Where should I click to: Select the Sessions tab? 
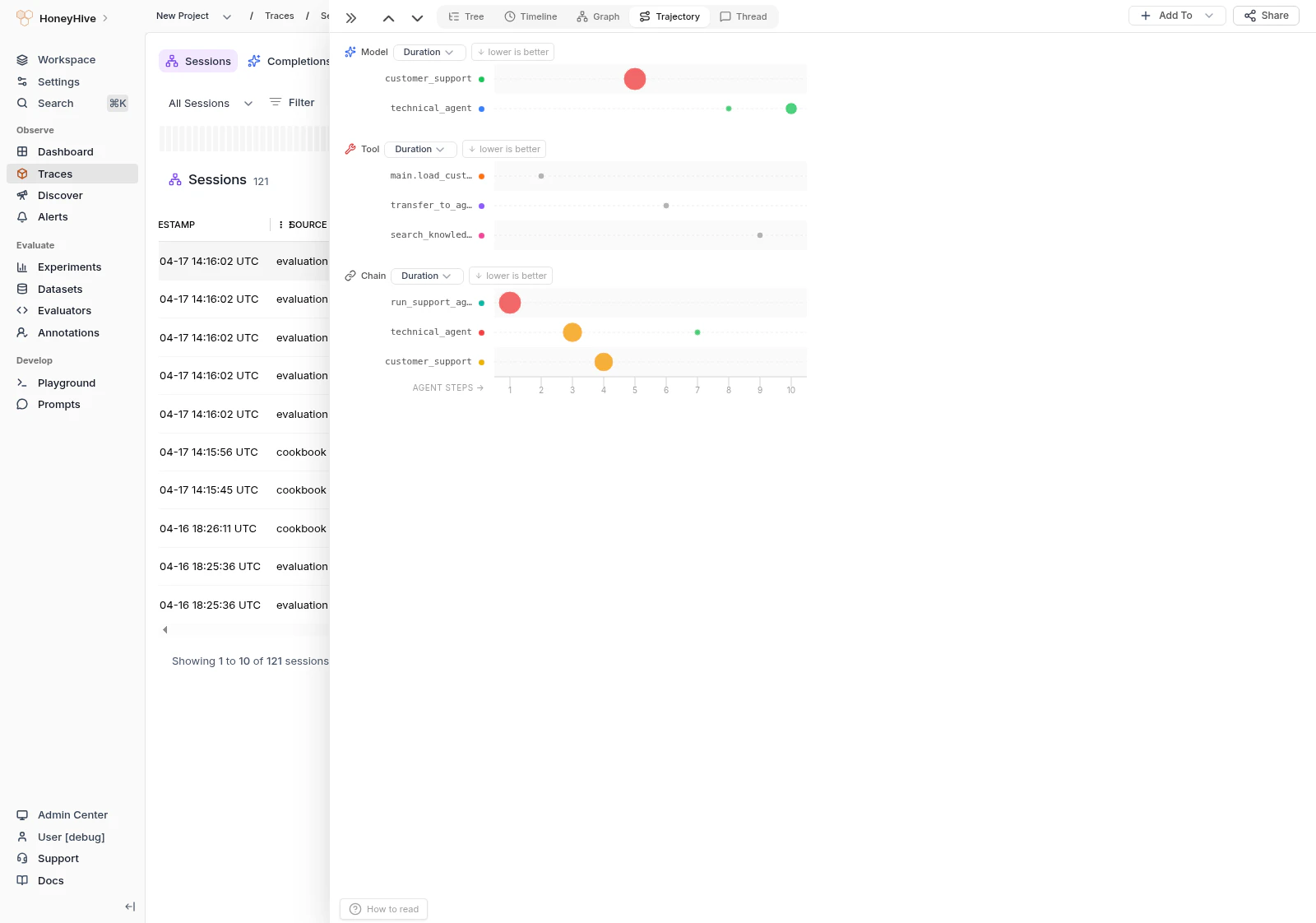(x=198, y=61)
